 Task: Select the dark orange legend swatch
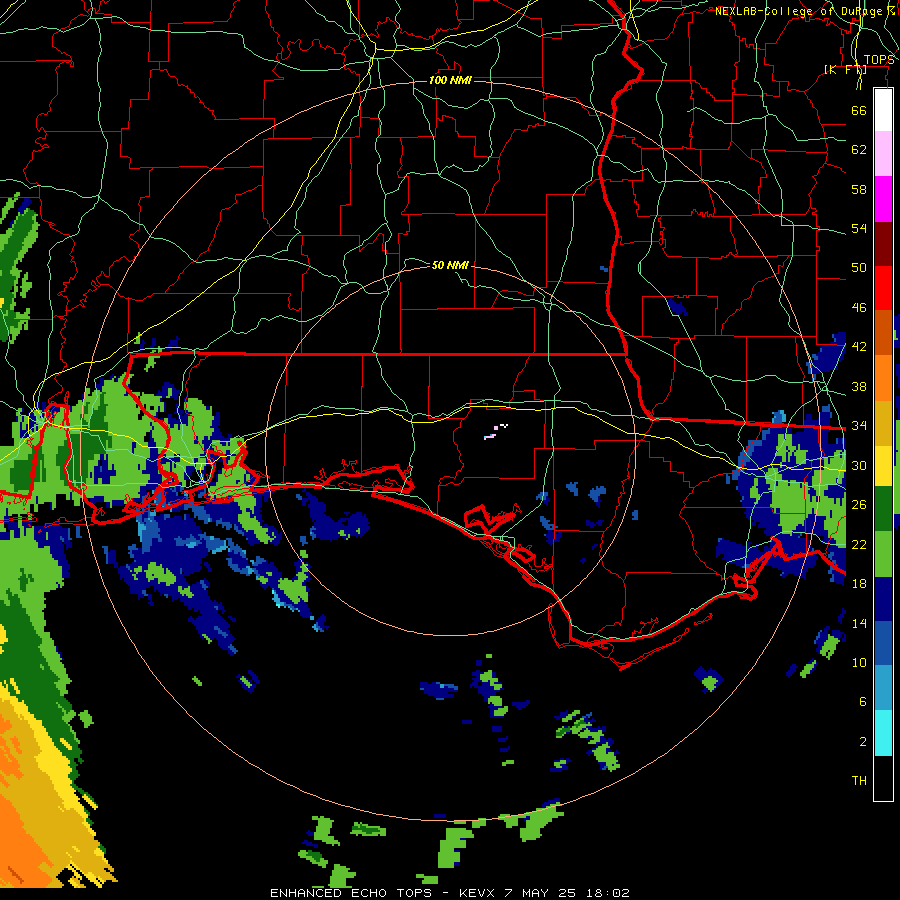(x=883, y=333)
